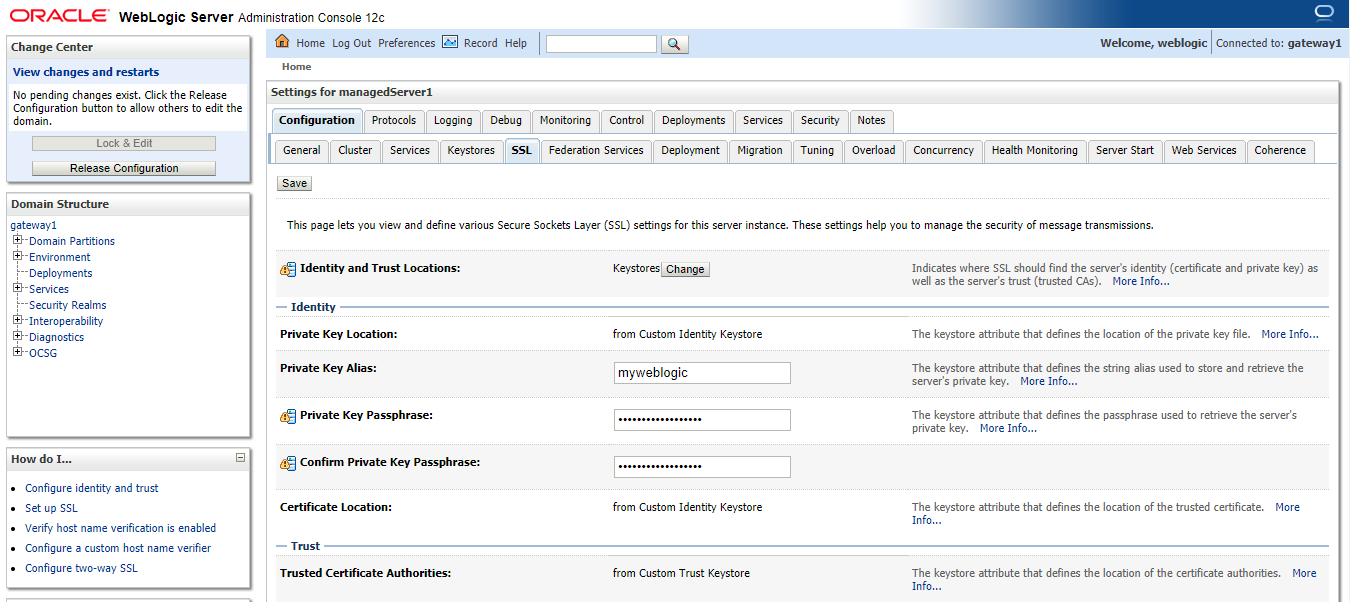Viewport: 1350px width, 602px height.
Task: Click in the console search box
Action: (601, 44)
